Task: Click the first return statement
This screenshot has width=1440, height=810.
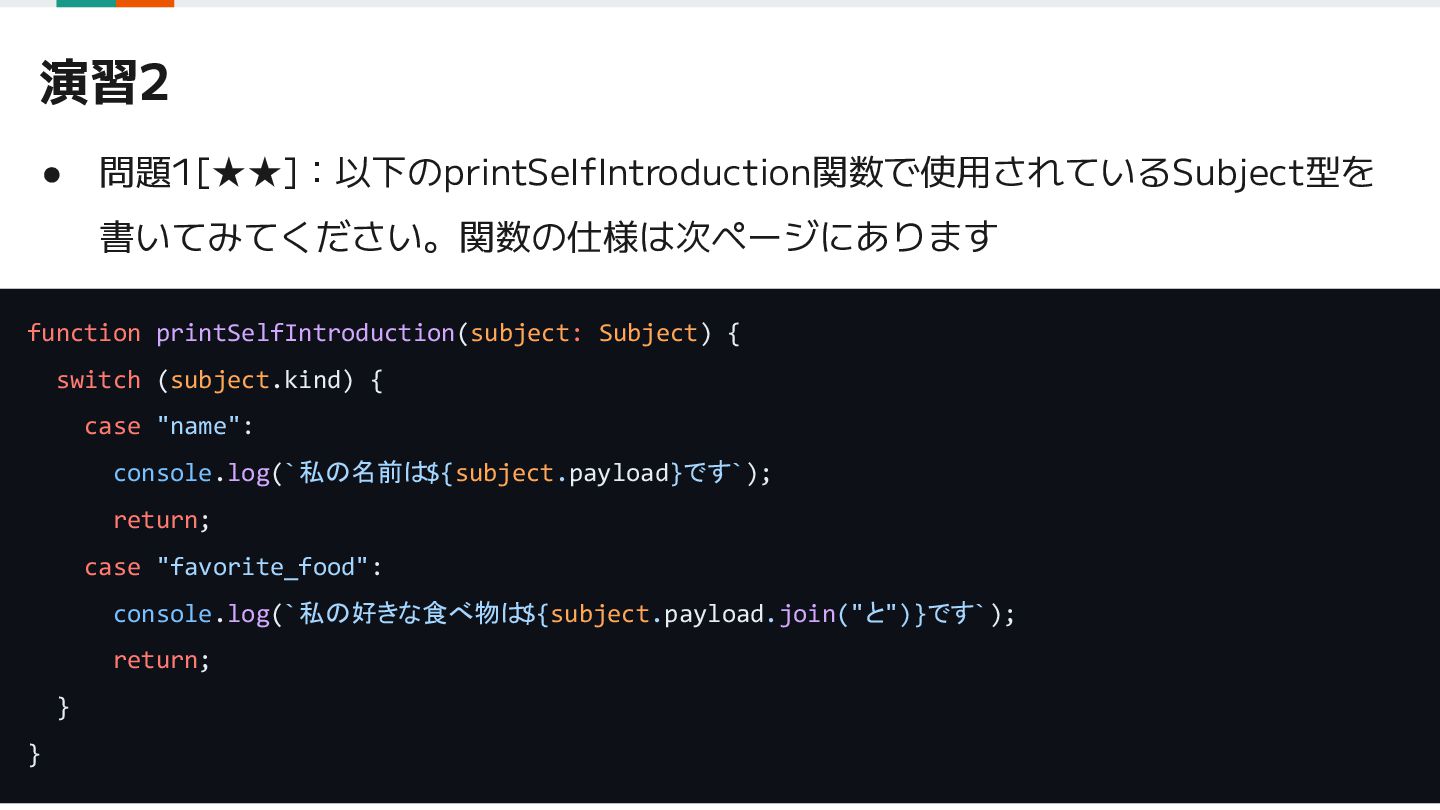Action: tap(162, 520)
